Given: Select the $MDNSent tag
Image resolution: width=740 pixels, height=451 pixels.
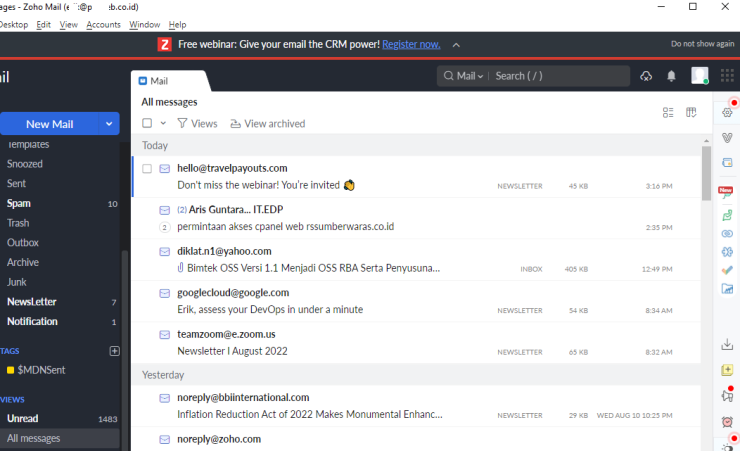Looking at the screenshot, I should point(36,370).
